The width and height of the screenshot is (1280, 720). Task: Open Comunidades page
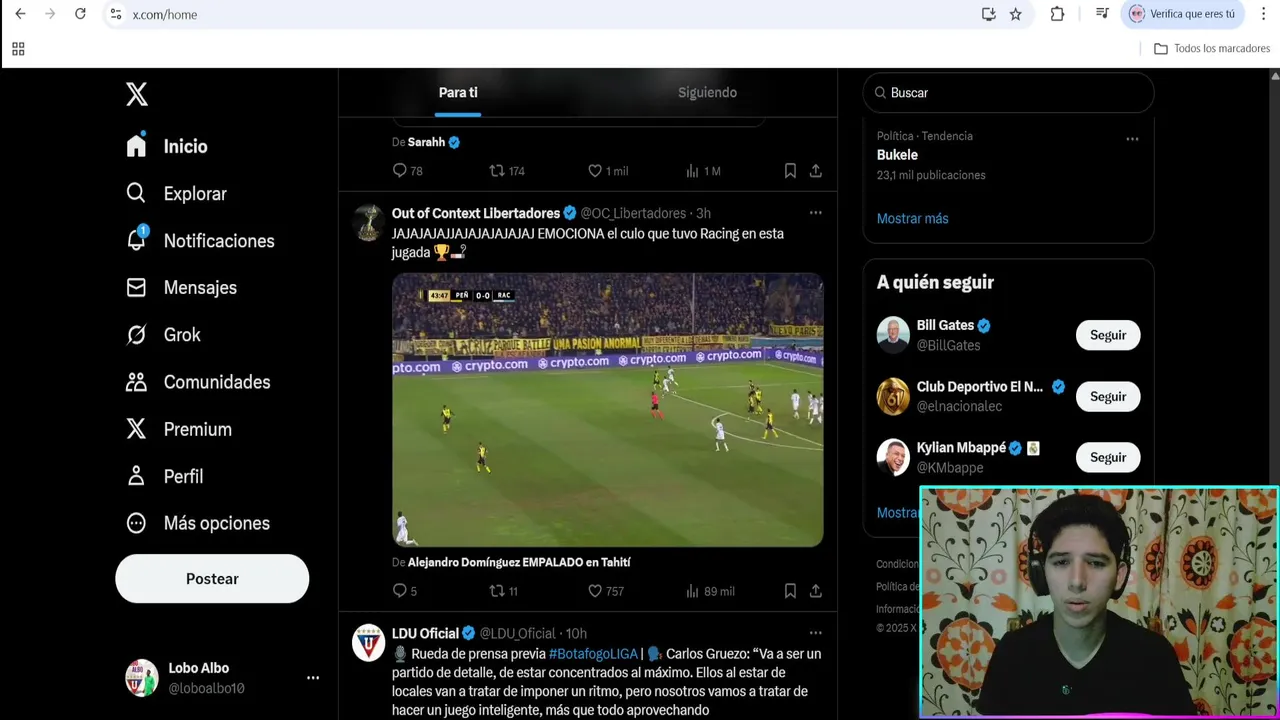coord(198,382)
